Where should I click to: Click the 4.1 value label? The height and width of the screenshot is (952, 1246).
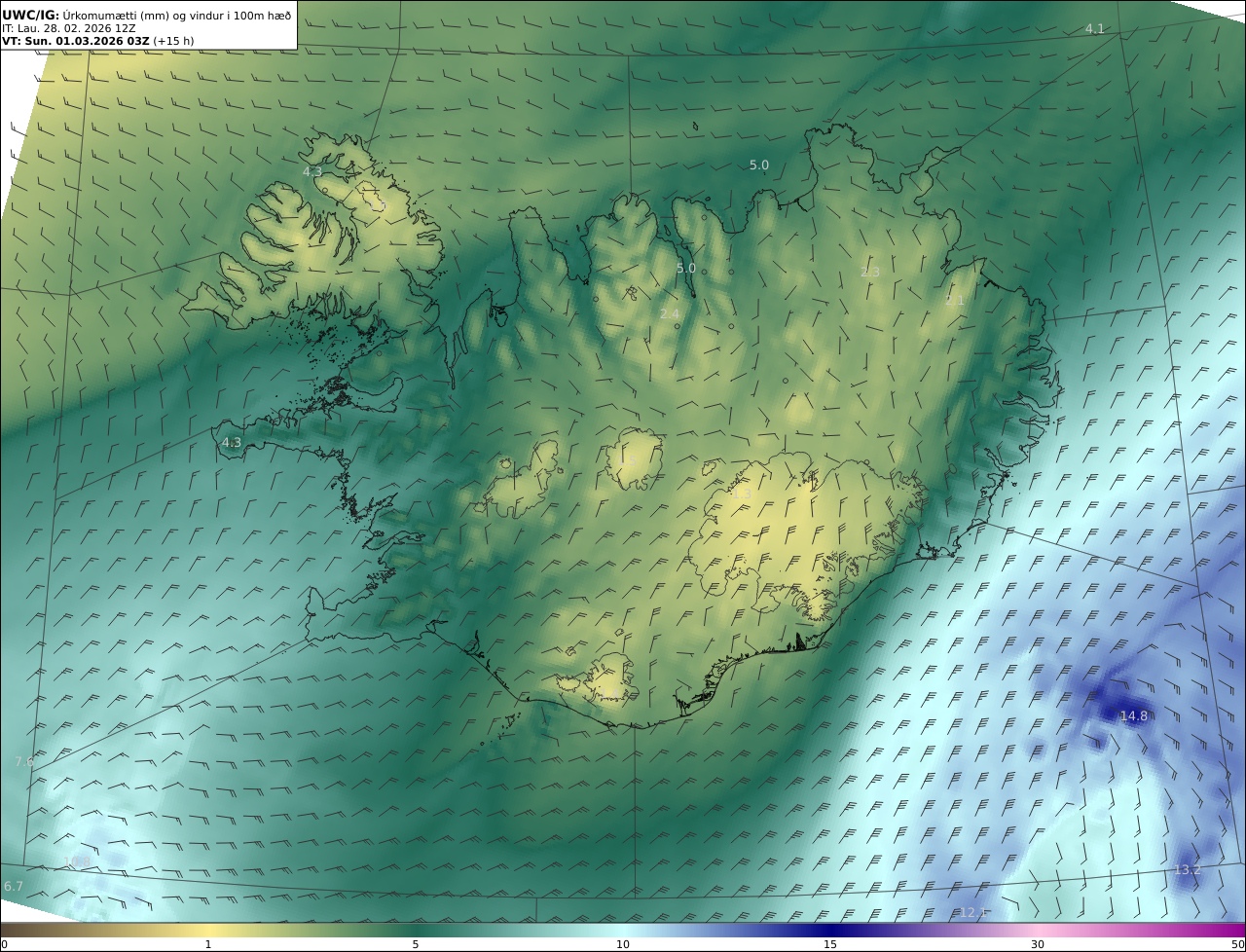[x=1095, y=28]
